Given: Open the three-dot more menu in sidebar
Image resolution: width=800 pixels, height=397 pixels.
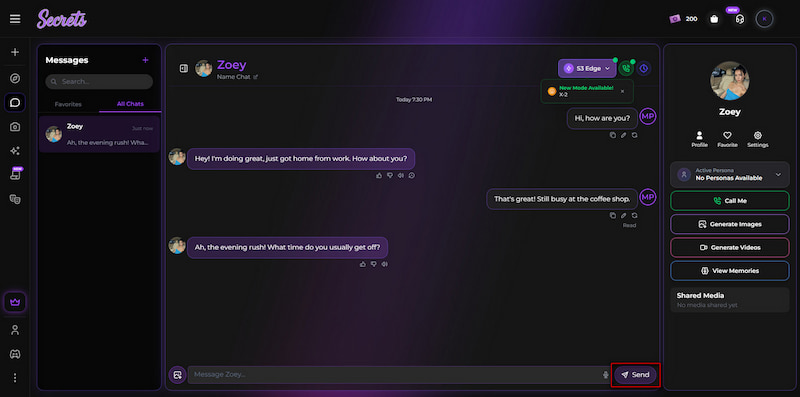Looking at the screenshot, I should [15, 378].
